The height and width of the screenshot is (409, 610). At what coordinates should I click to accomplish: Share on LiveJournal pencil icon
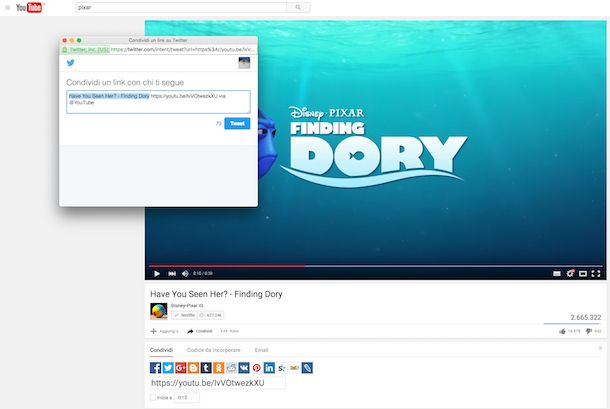pos(307,368)
